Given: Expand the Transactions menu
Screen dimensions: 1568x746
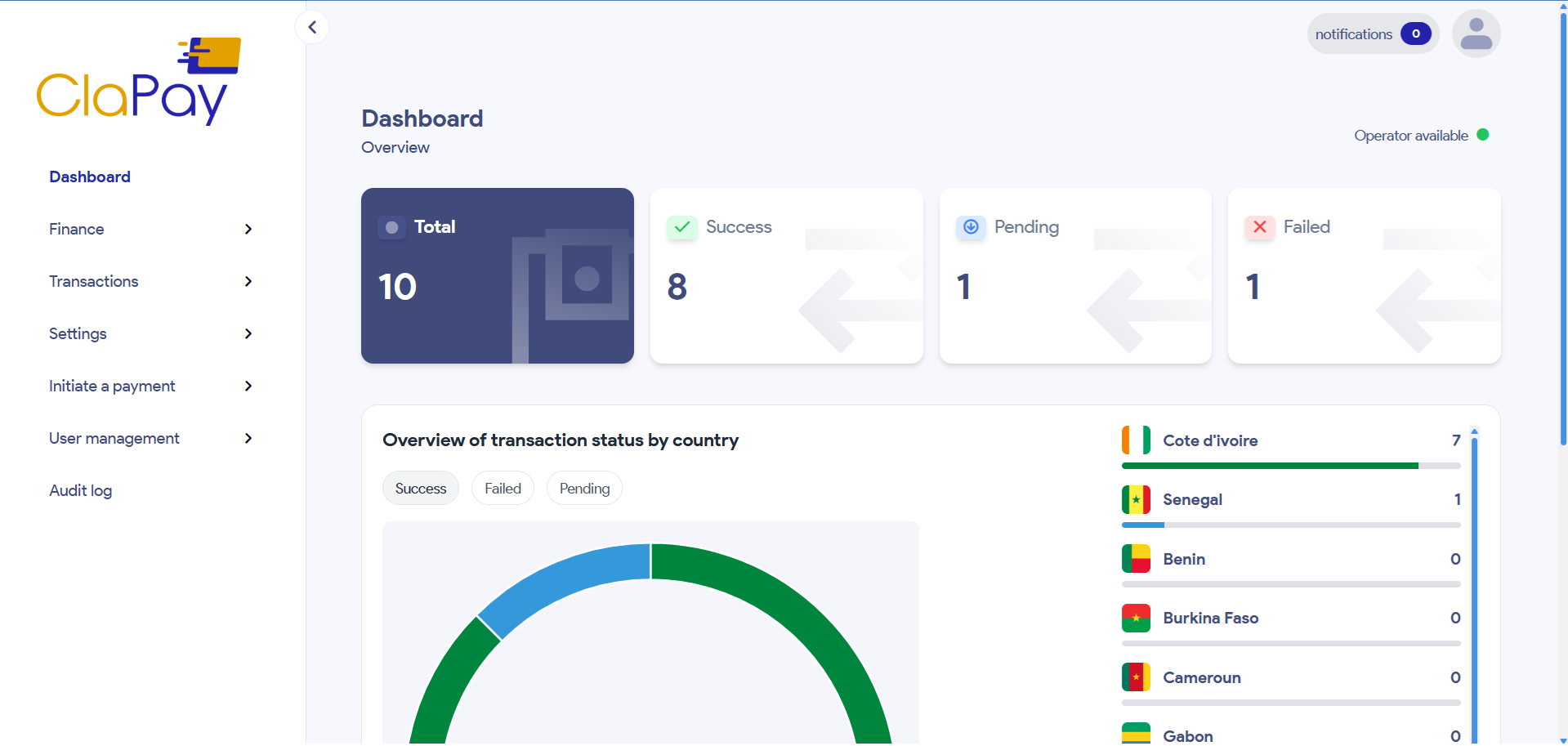Looking at the screenshot, I should 93,281.
